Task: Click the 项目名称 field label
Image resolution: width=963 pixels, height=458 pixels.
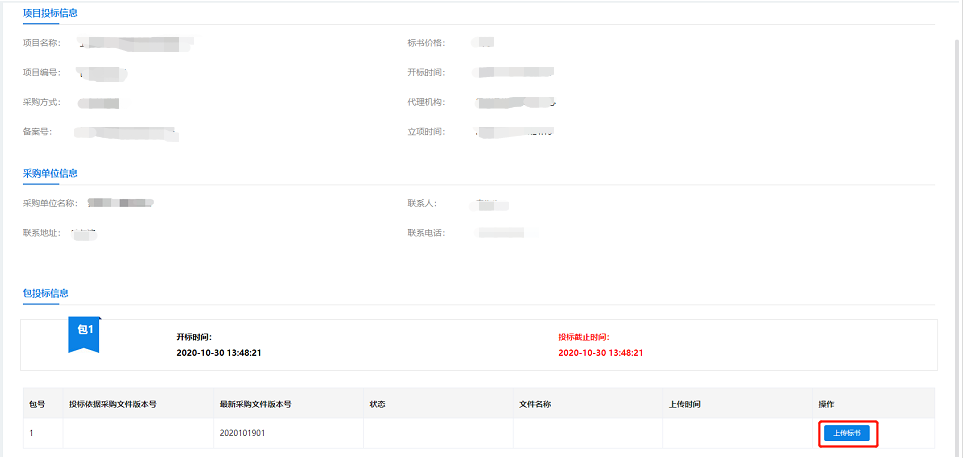Action: point(41,43)
